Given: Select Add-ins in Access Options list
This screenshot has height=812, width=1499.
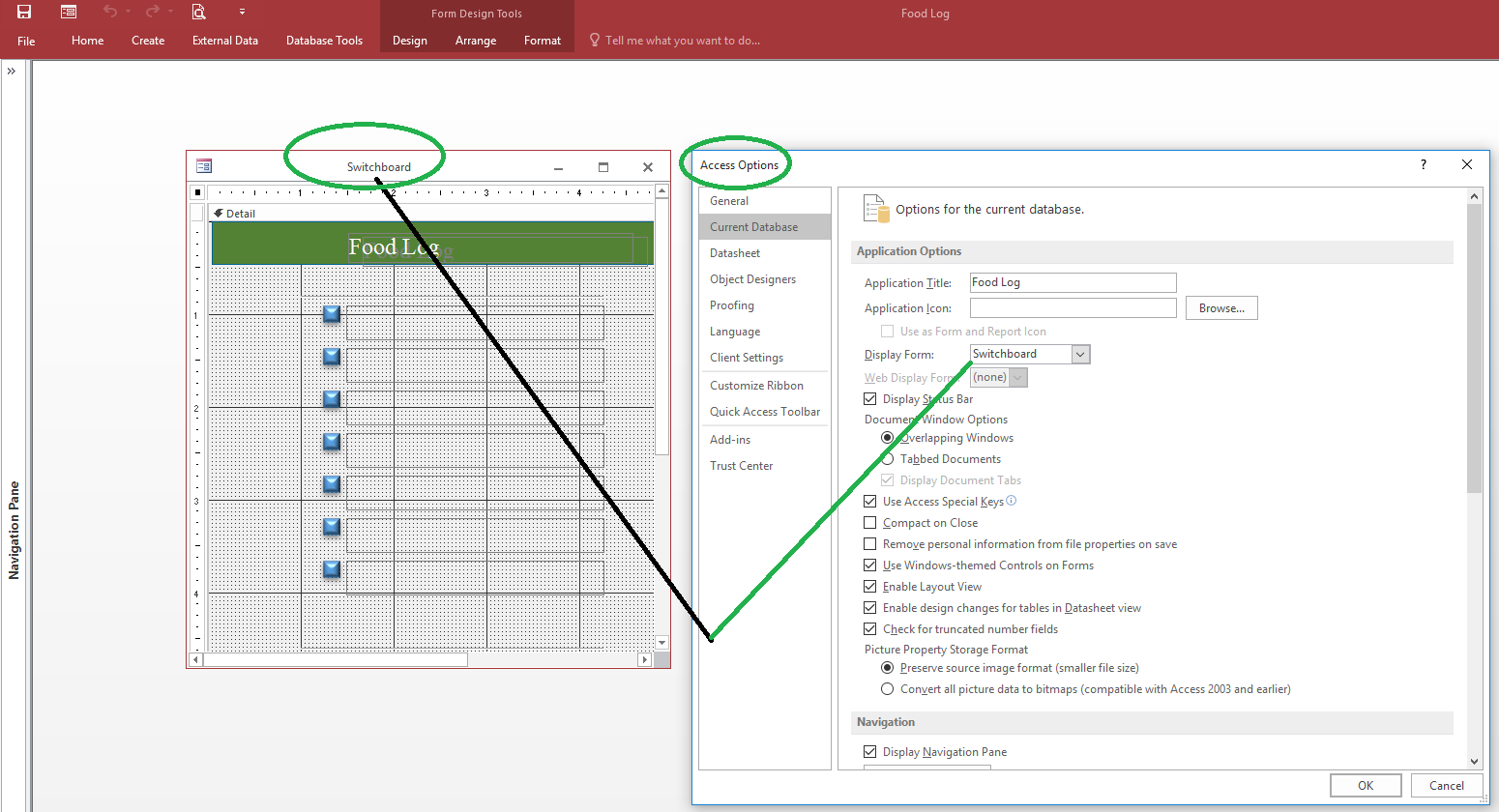Looking at the screenshot, I should [764, 440].
